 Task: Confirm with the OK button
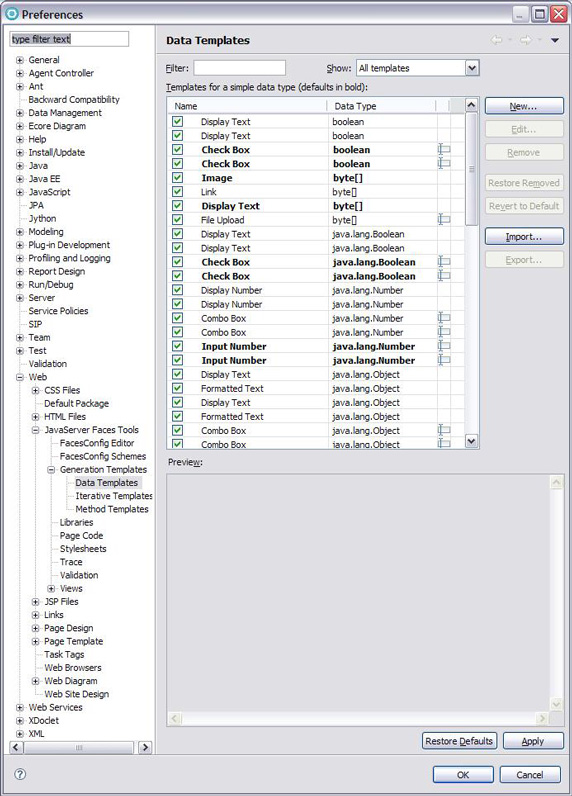(x=463, y=775)
